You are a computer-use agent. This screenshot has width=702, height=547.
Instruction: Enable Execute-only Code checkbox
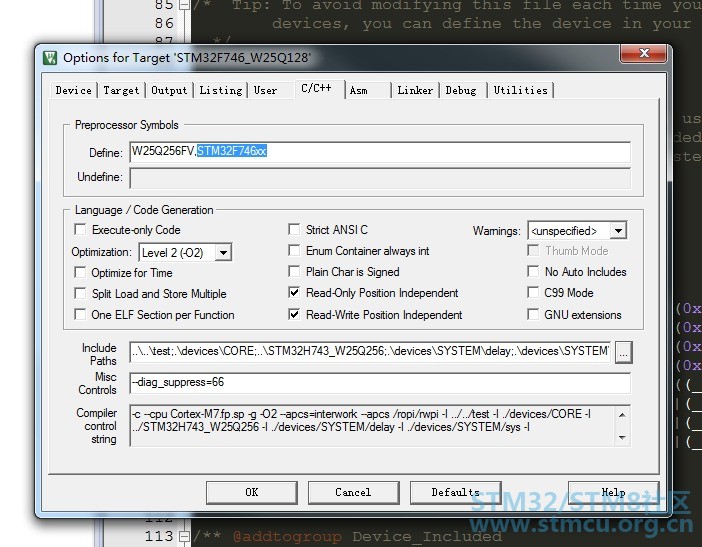point(80,230)
